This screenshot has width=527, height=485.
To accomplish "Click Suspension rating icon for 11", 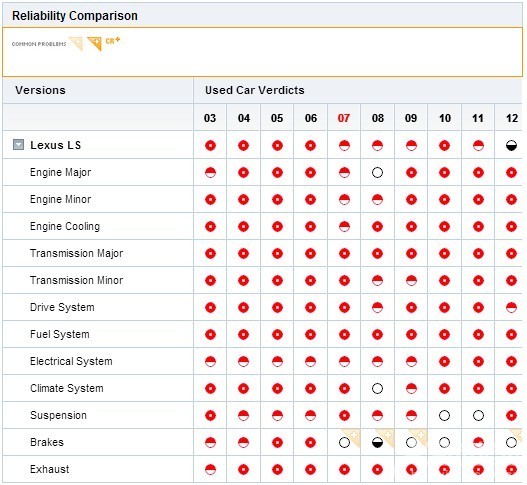I will tap(478, 416).
